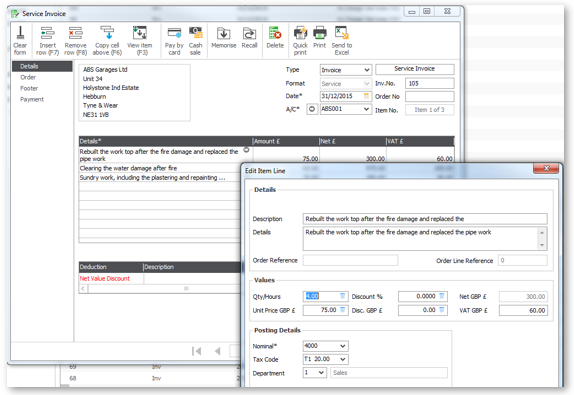Image resolution: width=574 pixels, height=395 pixels.
Task: Open the Date calendar picker icon
Action: pos(366,96)
